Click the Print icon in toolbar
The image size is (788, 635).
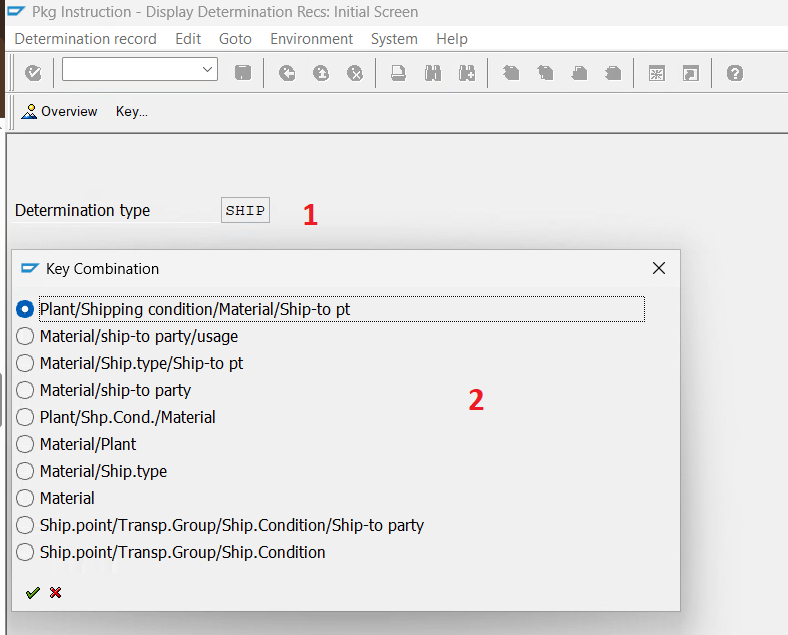coord(398,73)
